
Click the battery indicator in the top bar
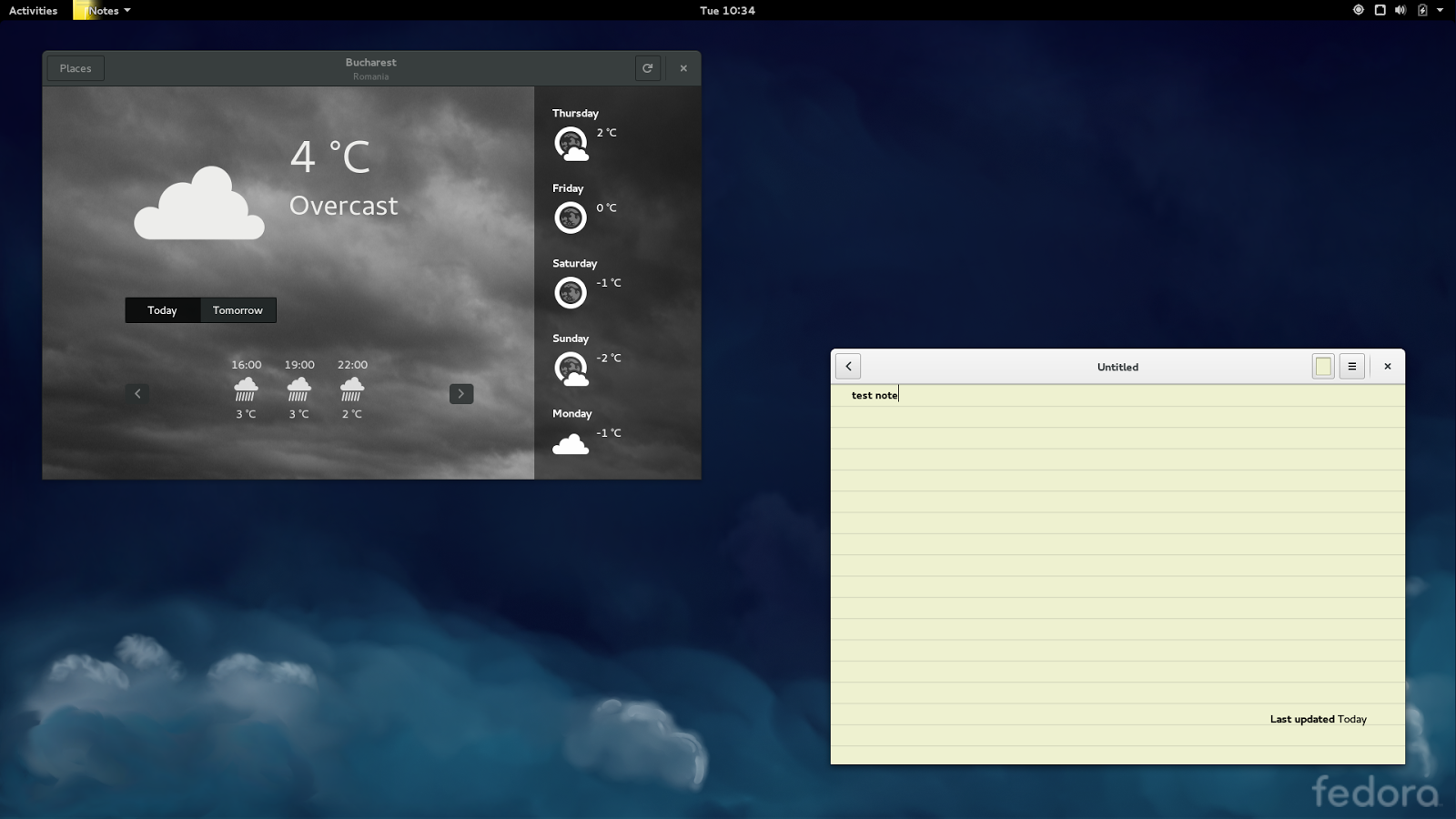tap(1421, 10)
